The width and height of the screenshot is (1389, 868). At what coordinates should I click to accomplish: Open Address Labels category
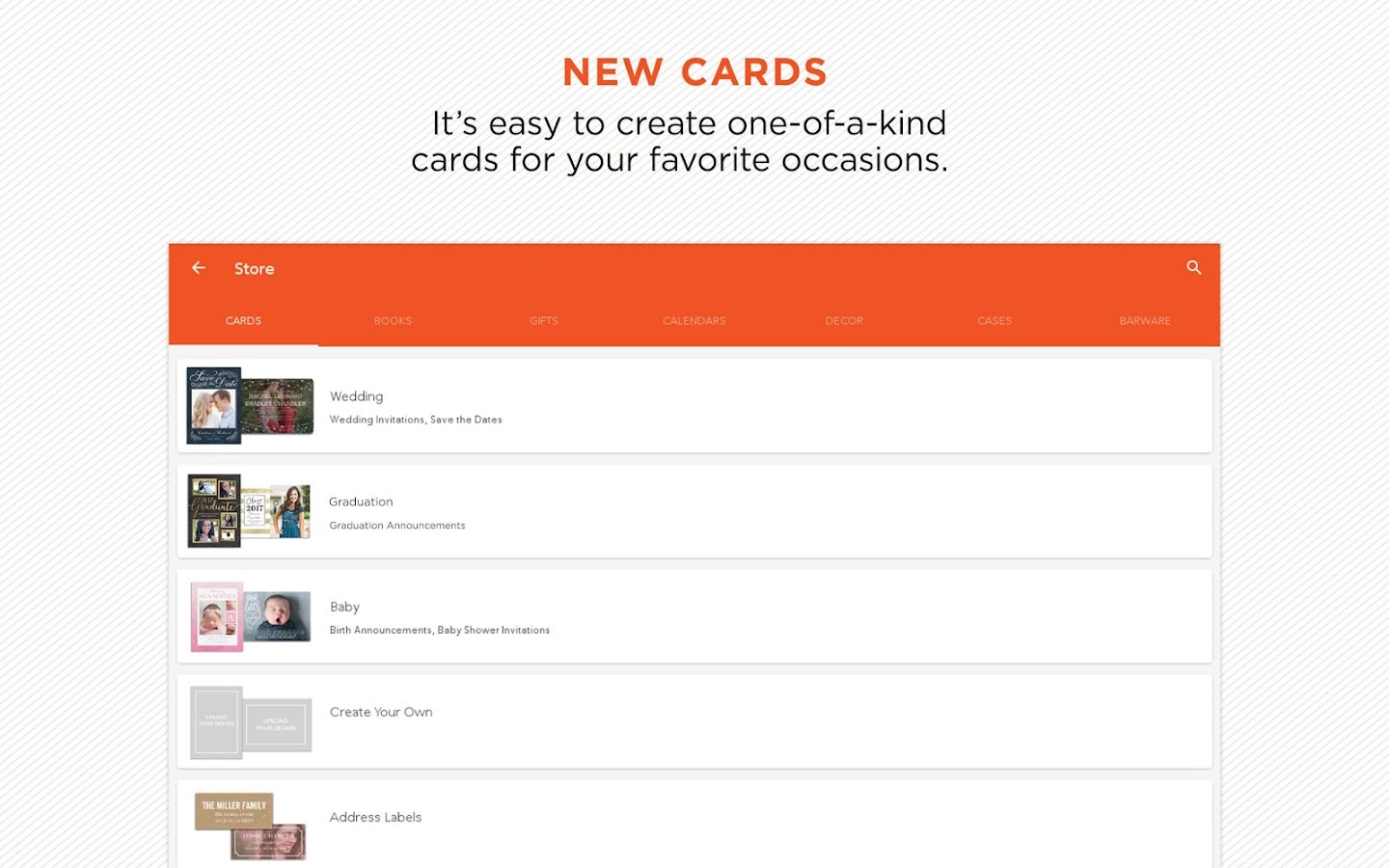(694, 824)
